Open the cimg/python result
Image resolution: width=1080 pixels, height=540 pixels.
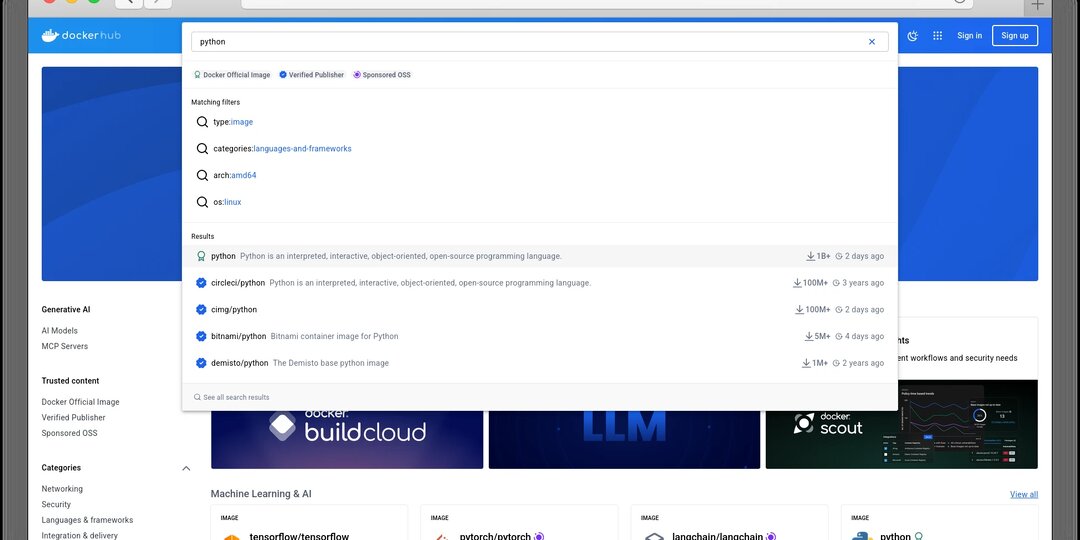540,310
